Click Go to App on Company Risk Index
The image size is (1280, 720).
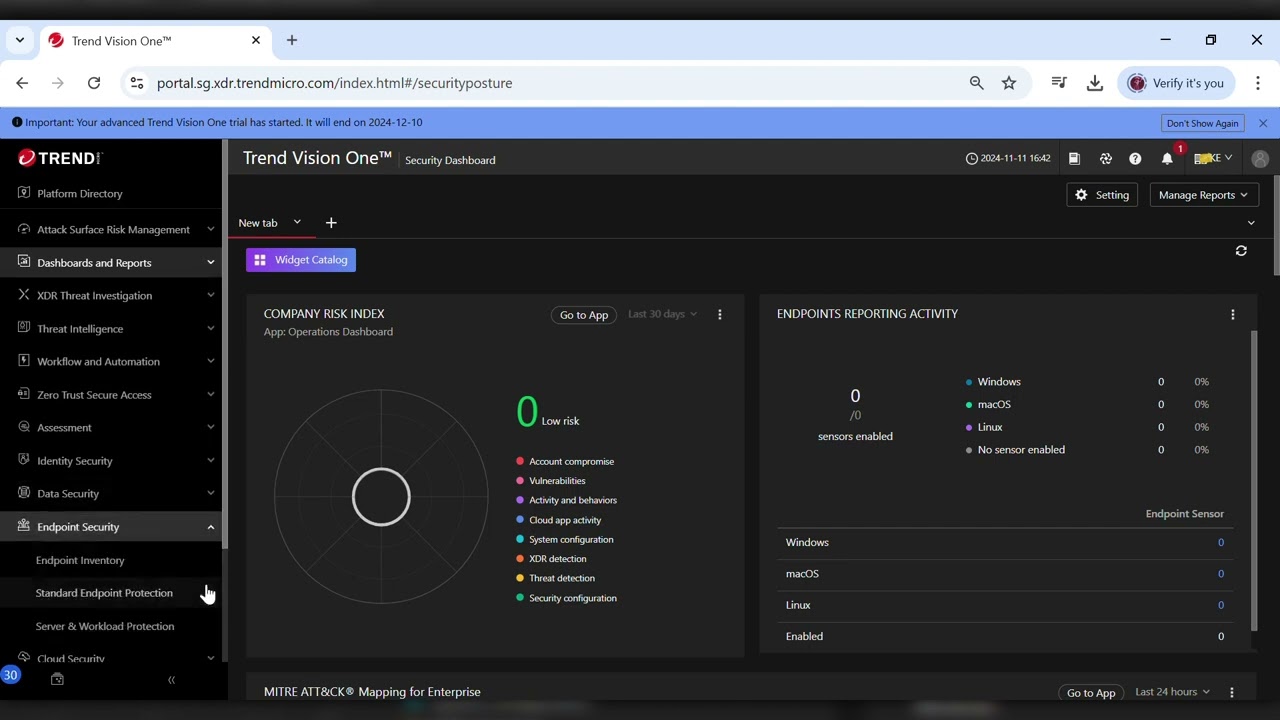point(584,315)
